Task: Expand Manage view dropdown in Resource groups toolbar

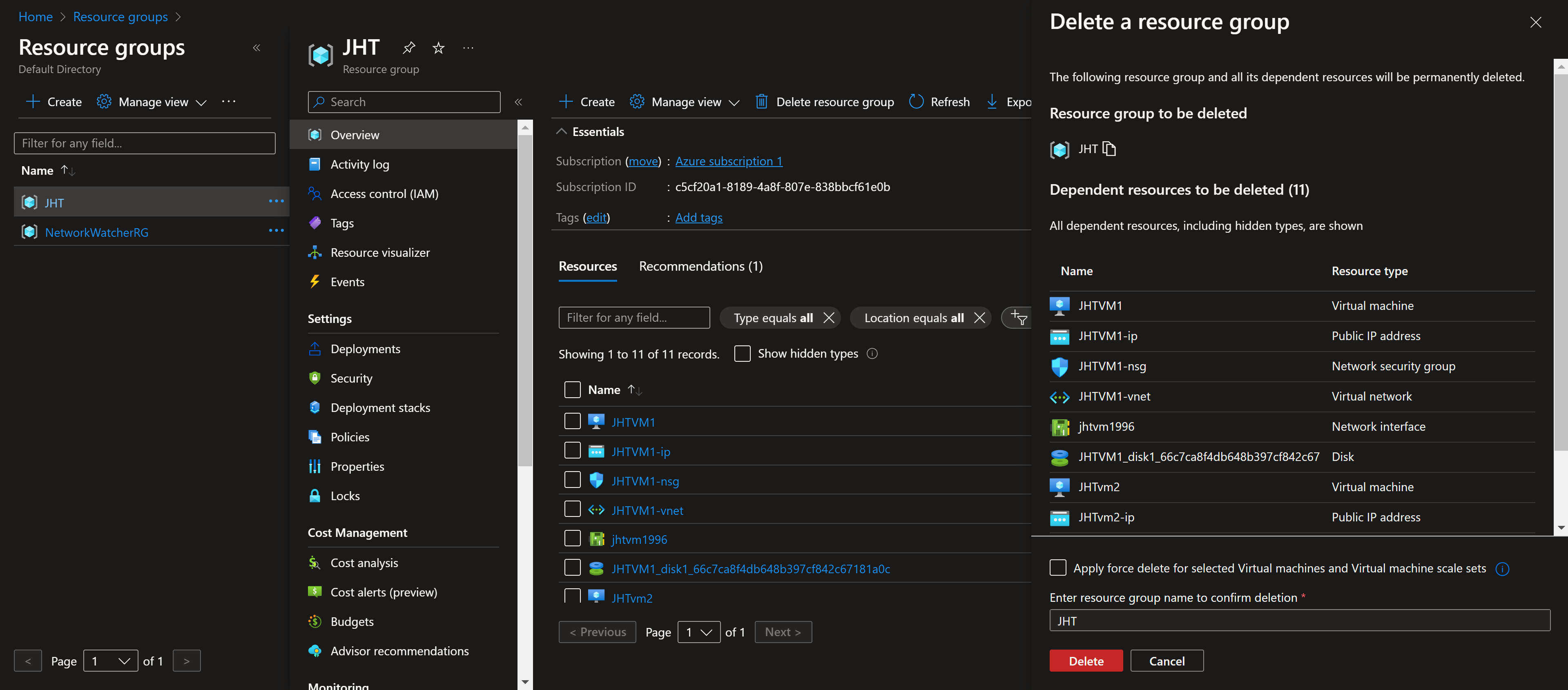Action: 152,102
